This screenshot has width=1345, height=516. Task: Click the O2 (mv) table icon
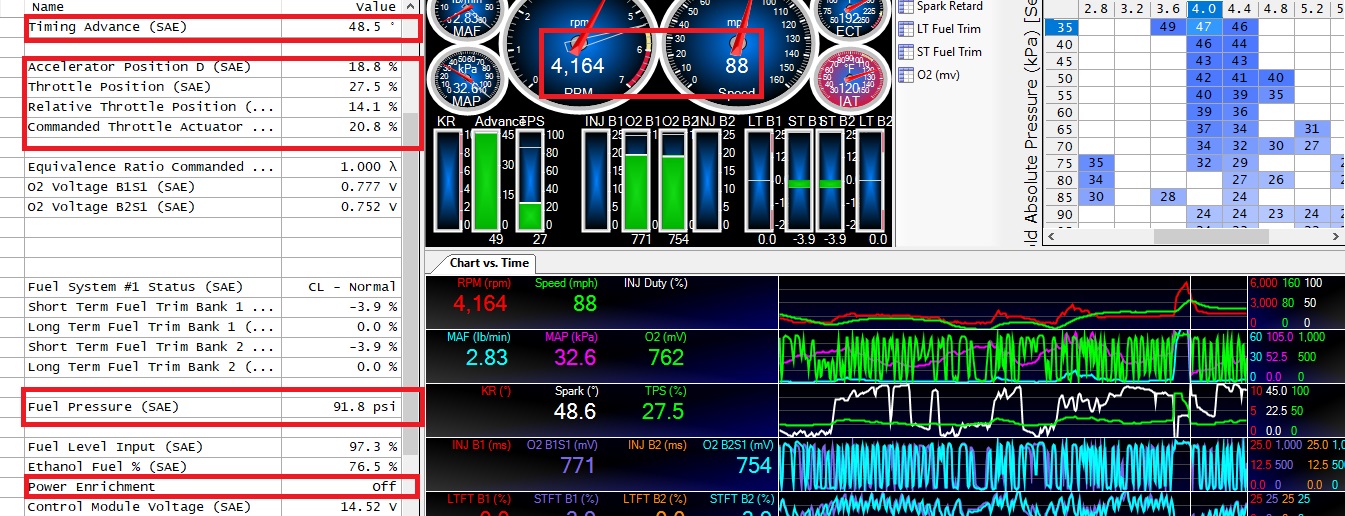point(906,75)
